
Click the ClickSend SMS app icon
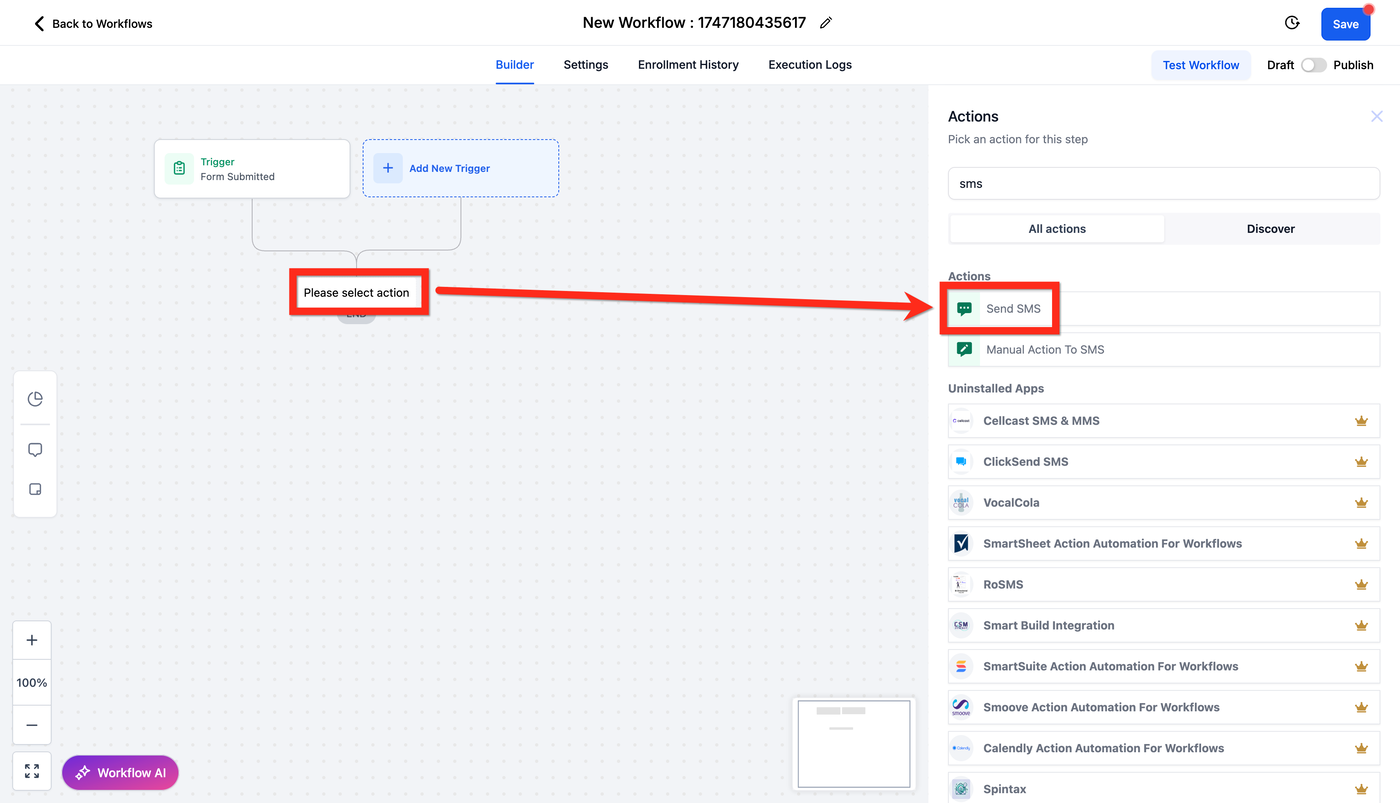(961, 462)
